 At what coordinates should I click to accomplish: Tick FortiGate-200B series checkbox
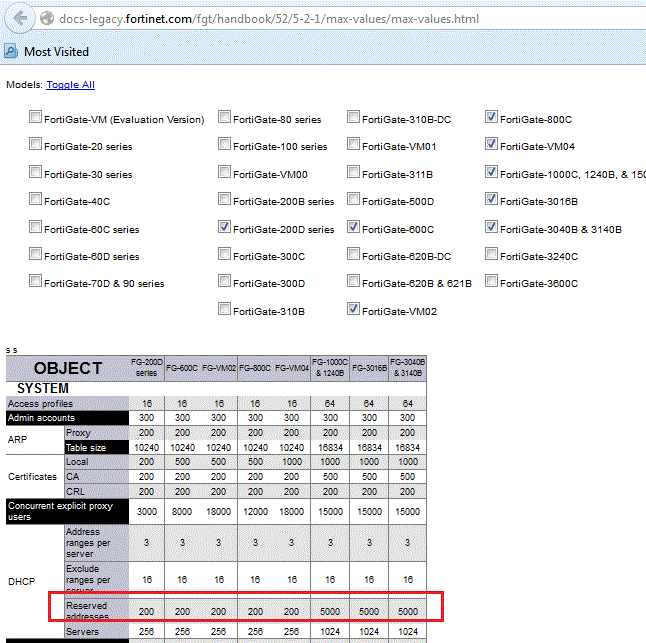pos(224,199)
